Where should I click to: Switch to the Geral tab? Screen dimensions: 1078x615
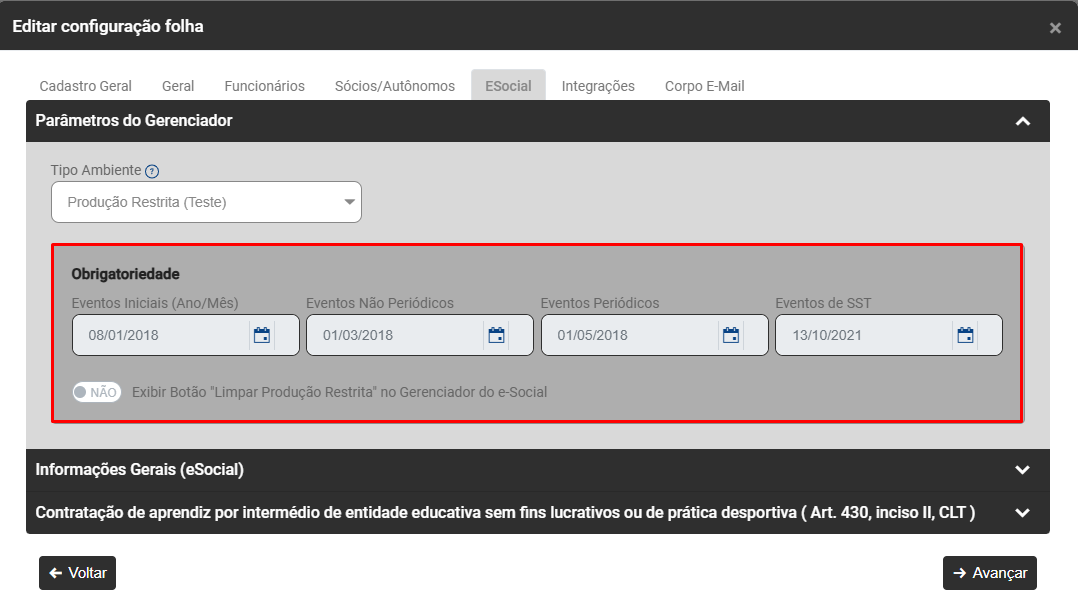[x=178, y=86]
